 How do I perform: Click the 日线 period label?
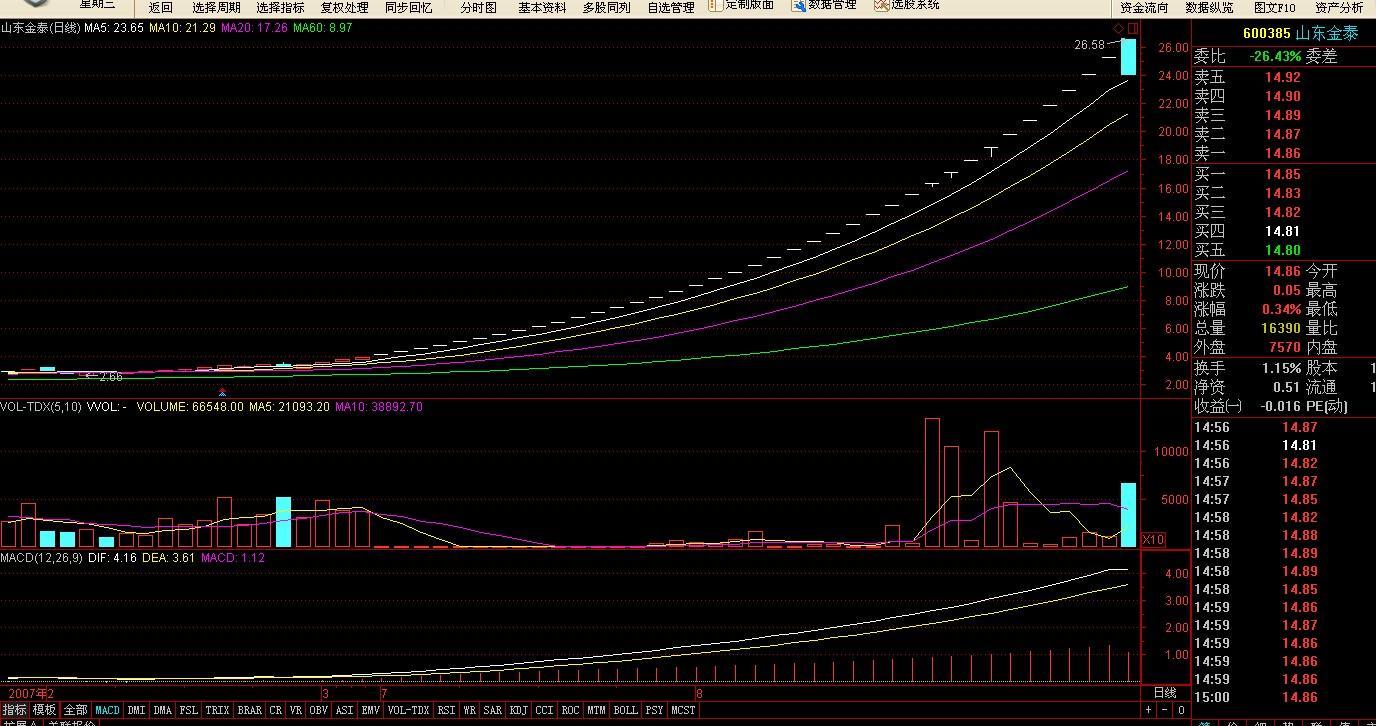coord(1165,692)
